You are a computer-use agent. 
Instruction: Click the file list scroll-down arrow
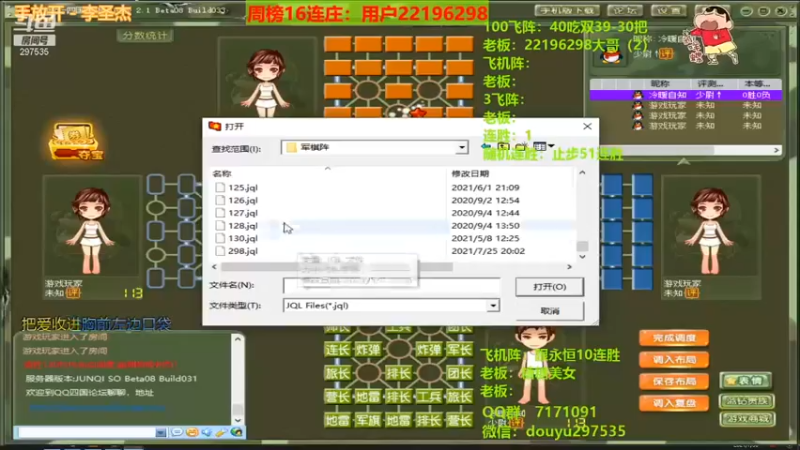click(x=582, y=257)
